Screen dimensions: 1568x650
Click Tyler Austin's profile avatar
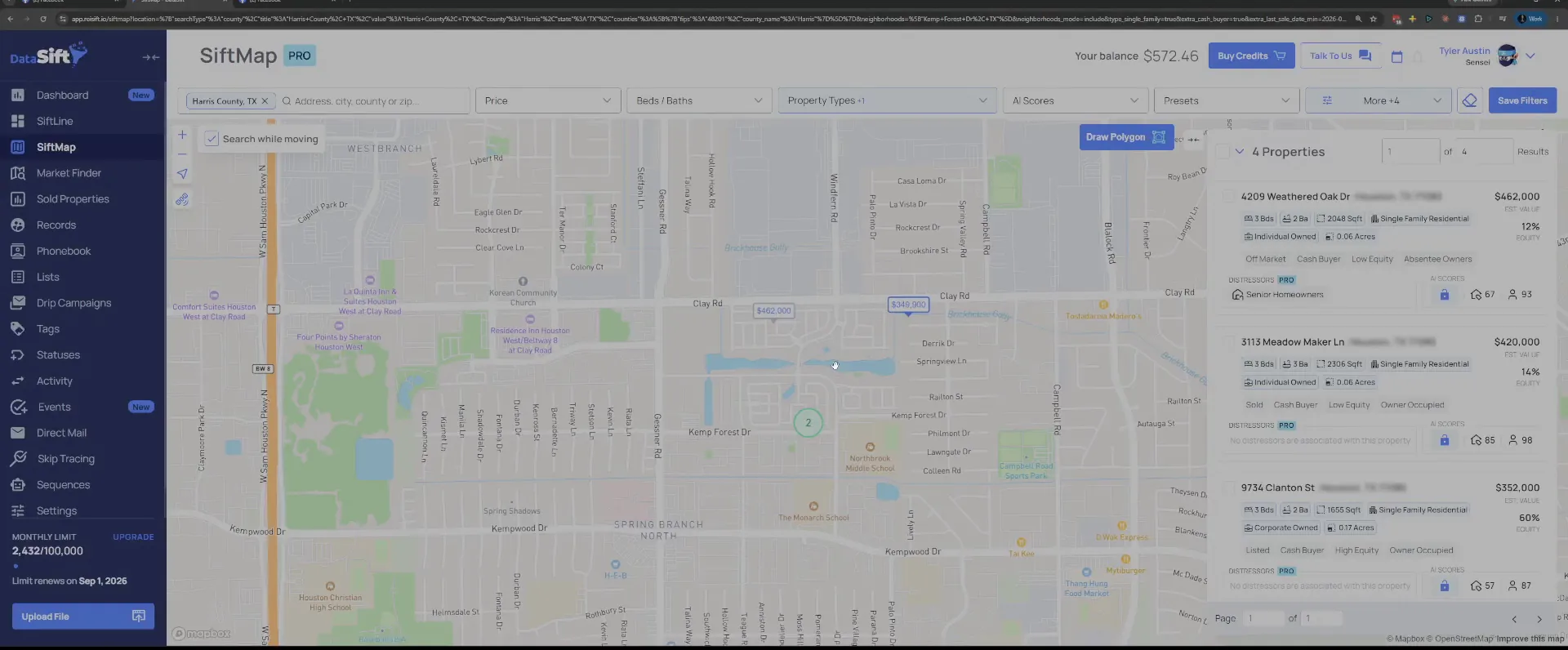point(1508,56)
